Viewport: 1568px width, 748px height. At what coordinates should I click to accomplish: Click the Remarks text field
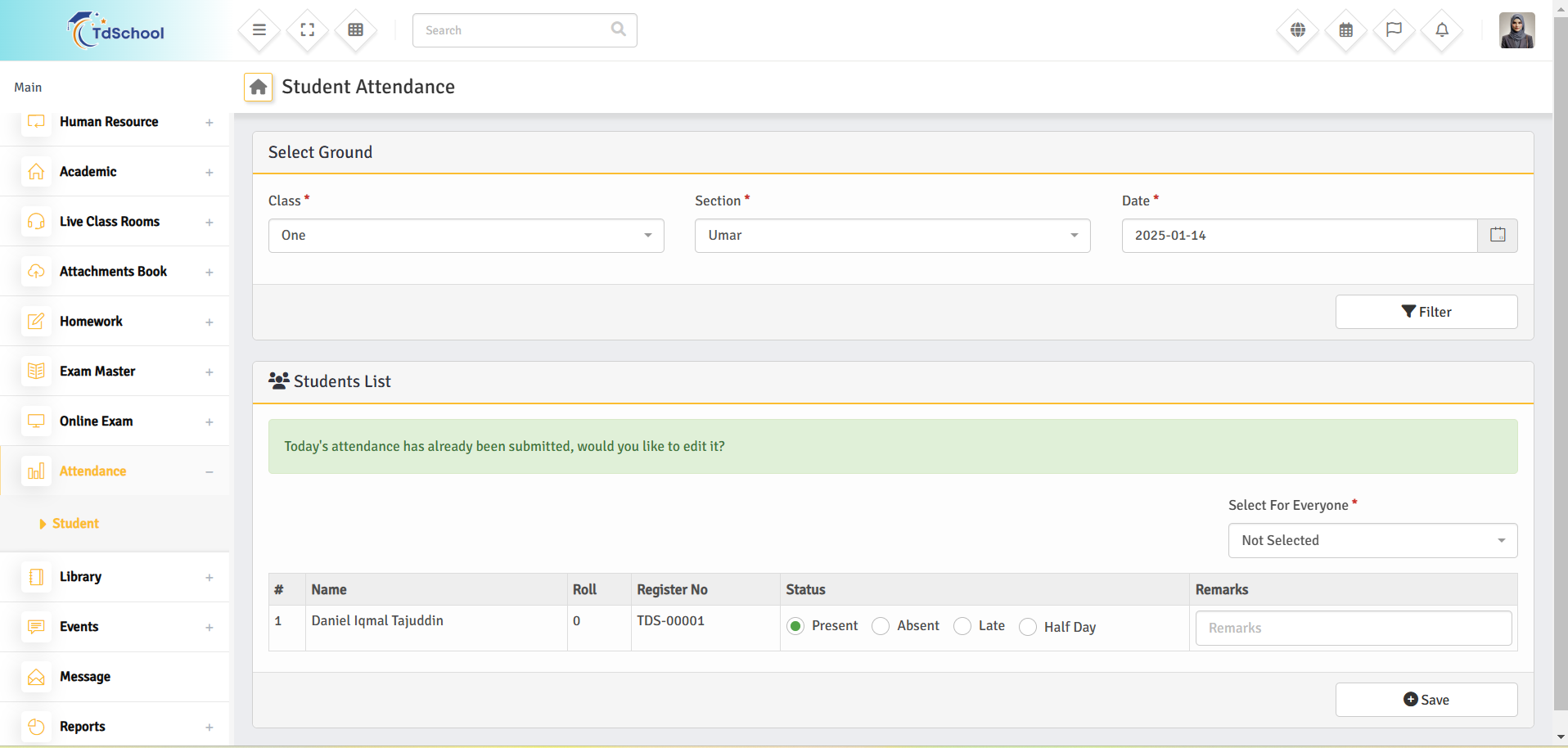(1353, 629)
